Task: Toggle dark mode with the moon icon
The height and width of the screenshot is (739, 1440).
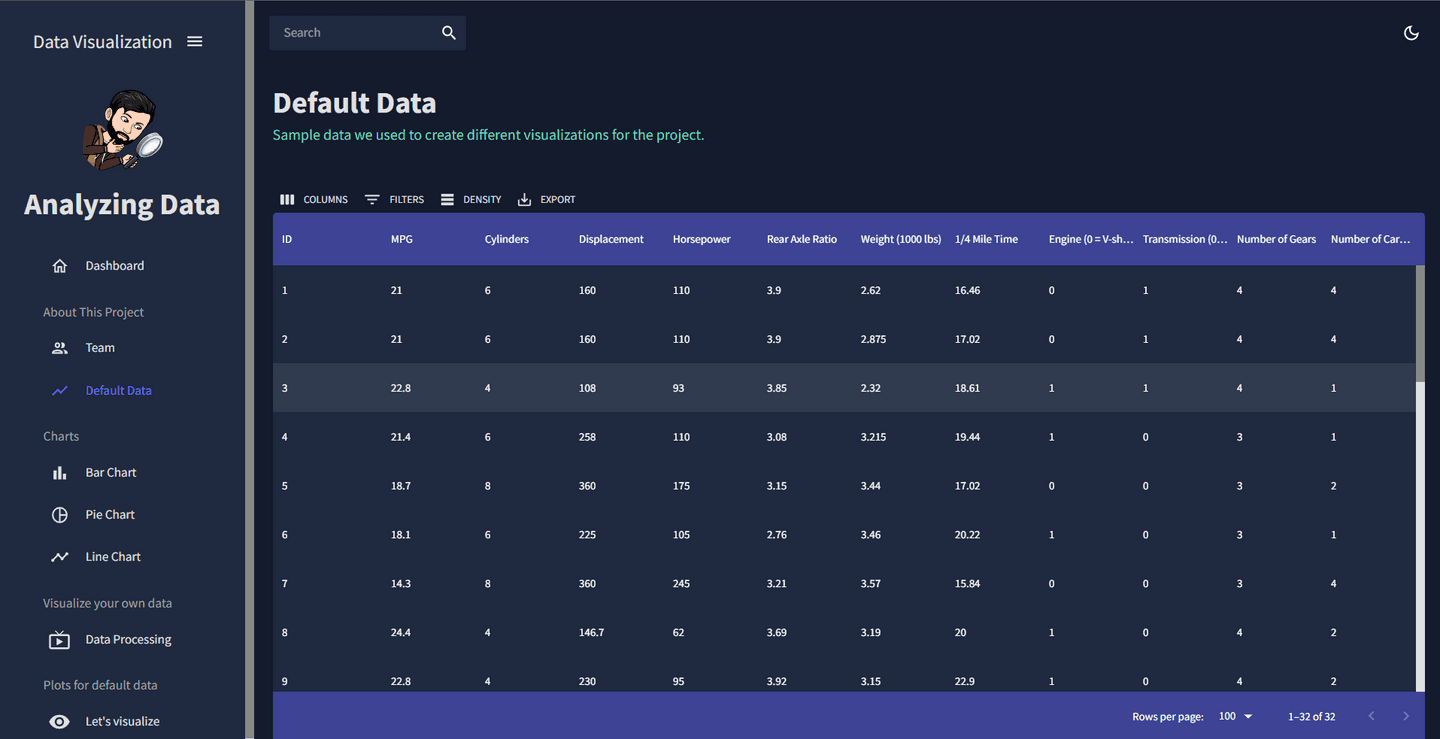Action: 1411,33
